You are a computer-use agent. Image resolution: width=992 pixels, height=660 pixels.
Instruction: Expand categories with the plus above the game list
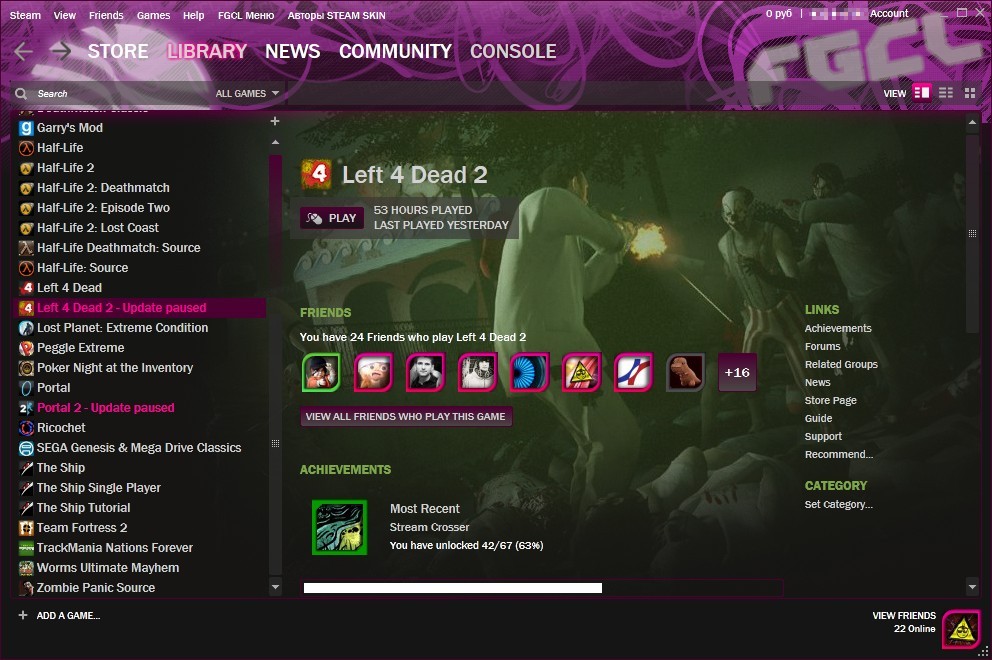pyautogui.click(x=275, y=121)
